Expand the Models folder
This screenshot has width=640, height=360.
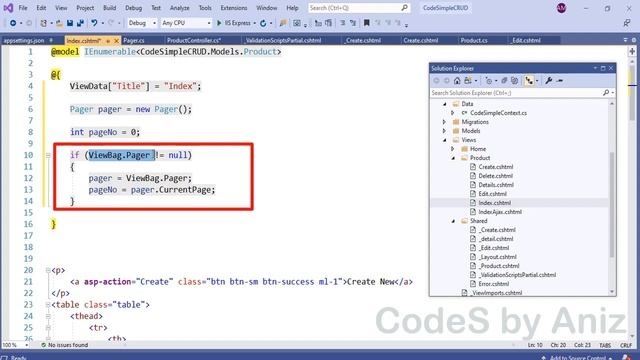pyautogui.click(x=445, y=131)
